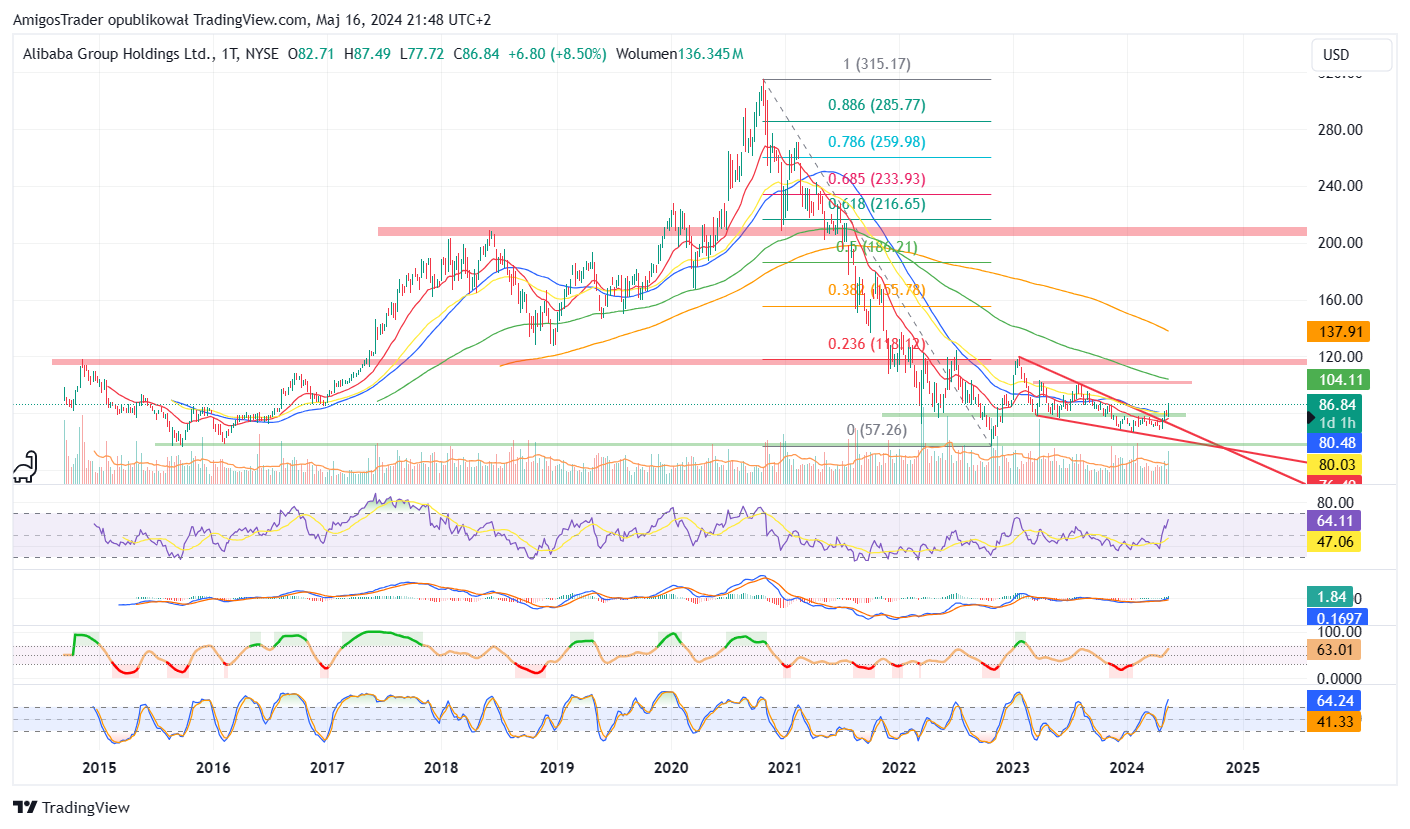Open the USD currency selector
The image size is (1410, 829).
[1351, 55]
